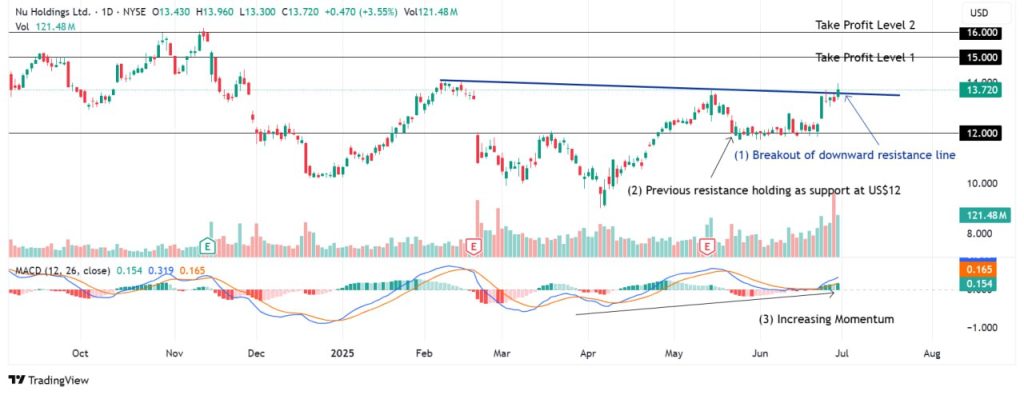Select the 16.000 price label on the axis
The image size is (1024, 395).
pos(980,32)
